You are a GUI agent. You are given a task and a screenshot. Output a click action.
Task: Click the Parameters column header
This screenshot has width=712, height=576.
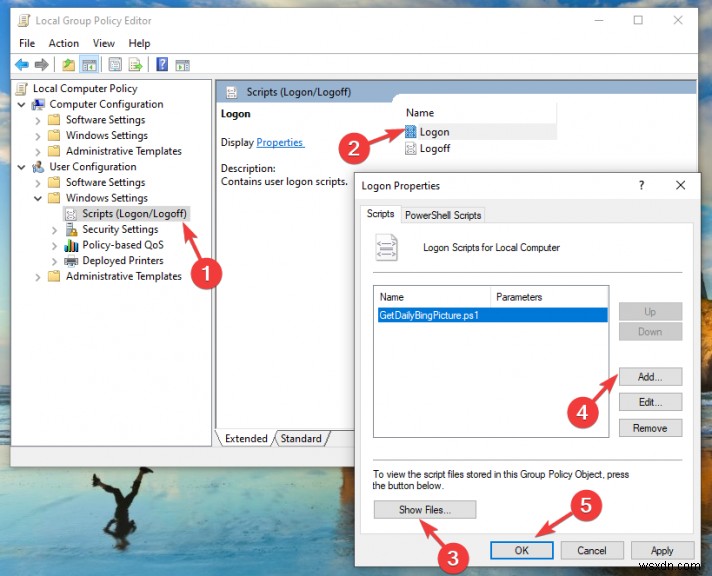coord(549,297)
